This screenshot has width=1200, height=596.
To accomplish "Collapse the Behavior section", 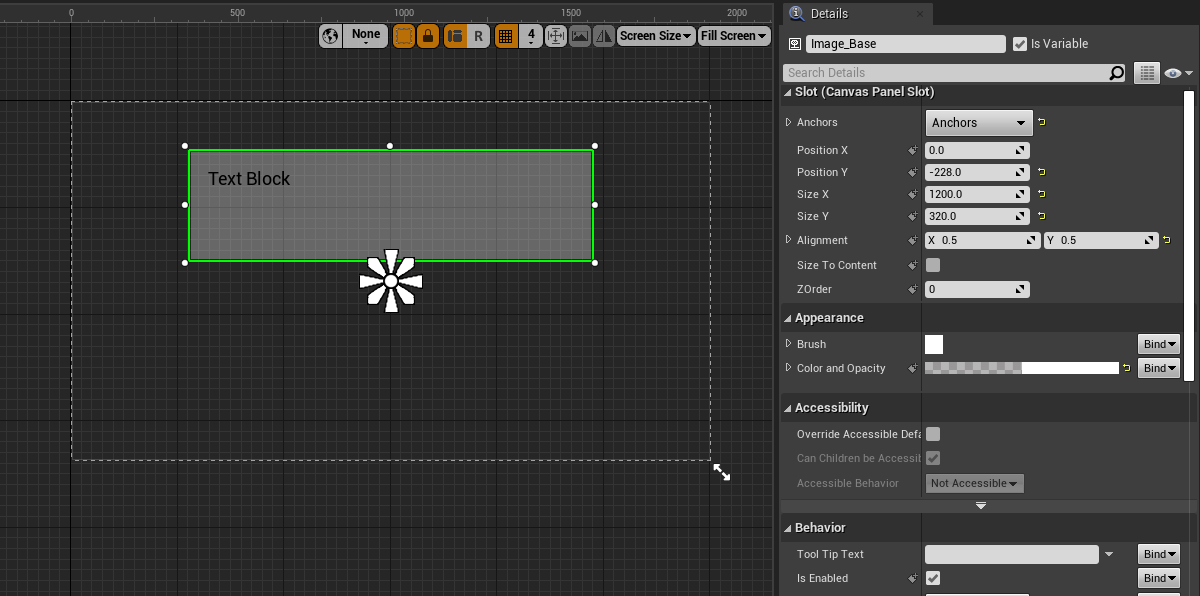I will (x=787, y=528).
